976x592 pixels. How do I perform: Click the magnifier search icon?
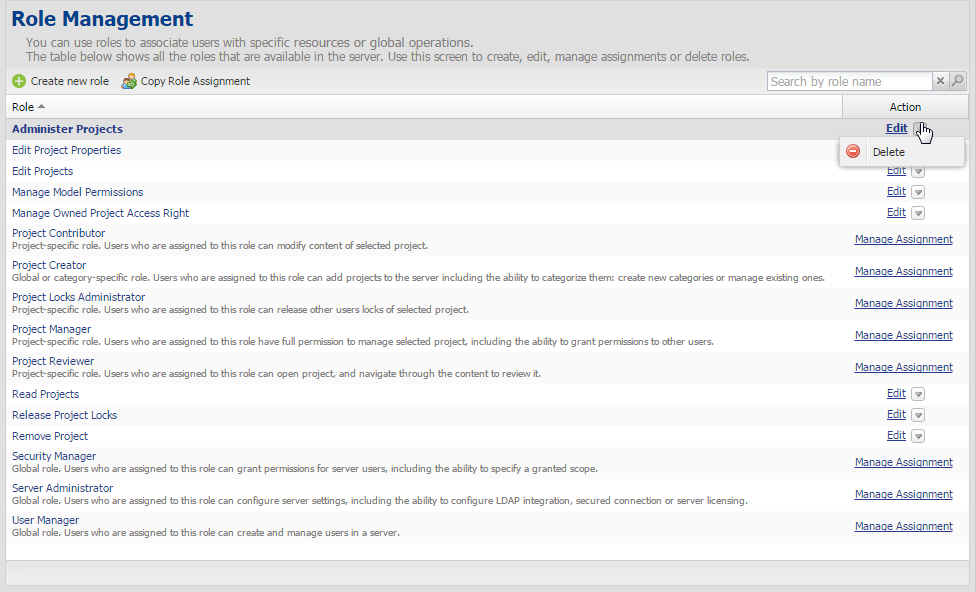click(957, 81)
